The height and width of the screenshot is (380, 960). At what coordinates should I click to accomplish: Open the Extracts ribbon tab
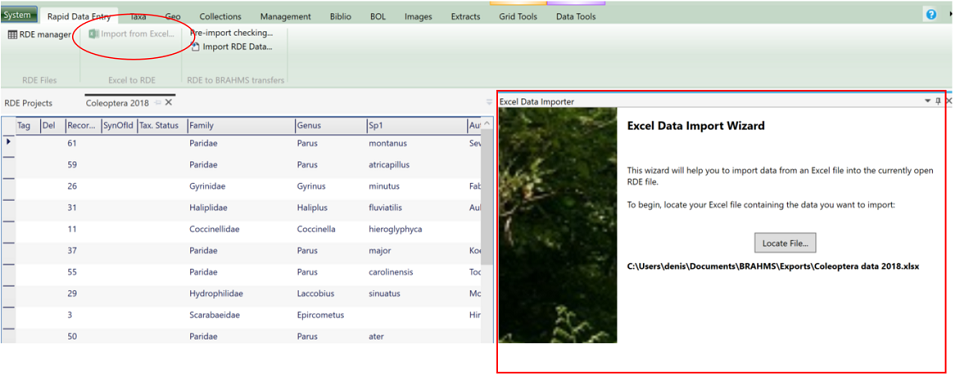[465, 17]
